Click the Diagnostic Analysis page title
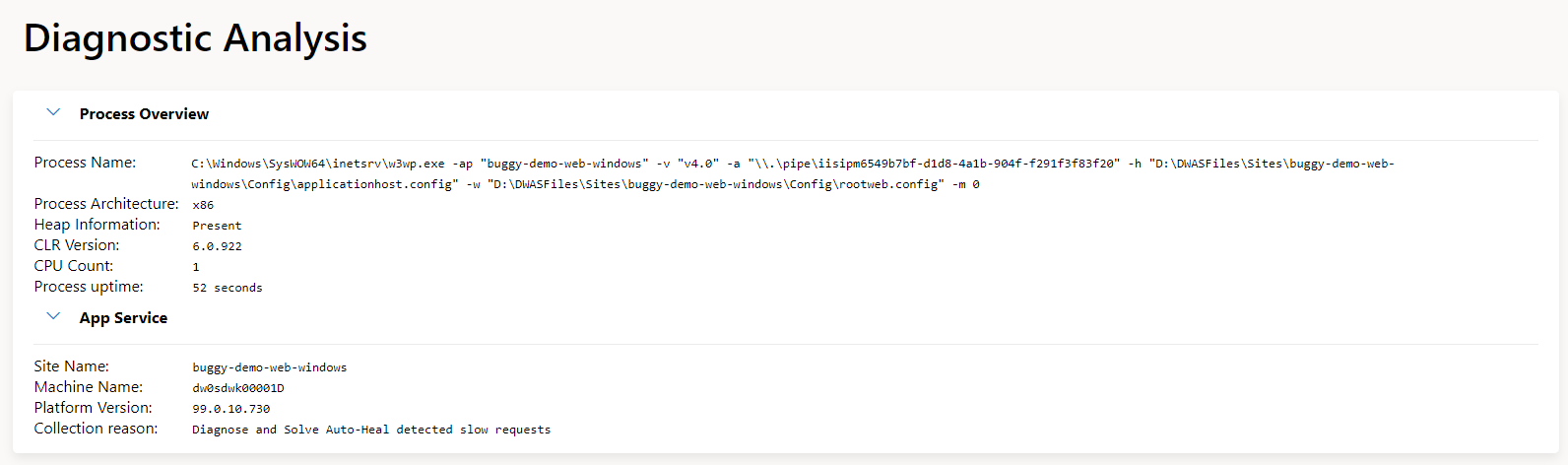This screenshot has width=1568, height=465. (195, 38)
